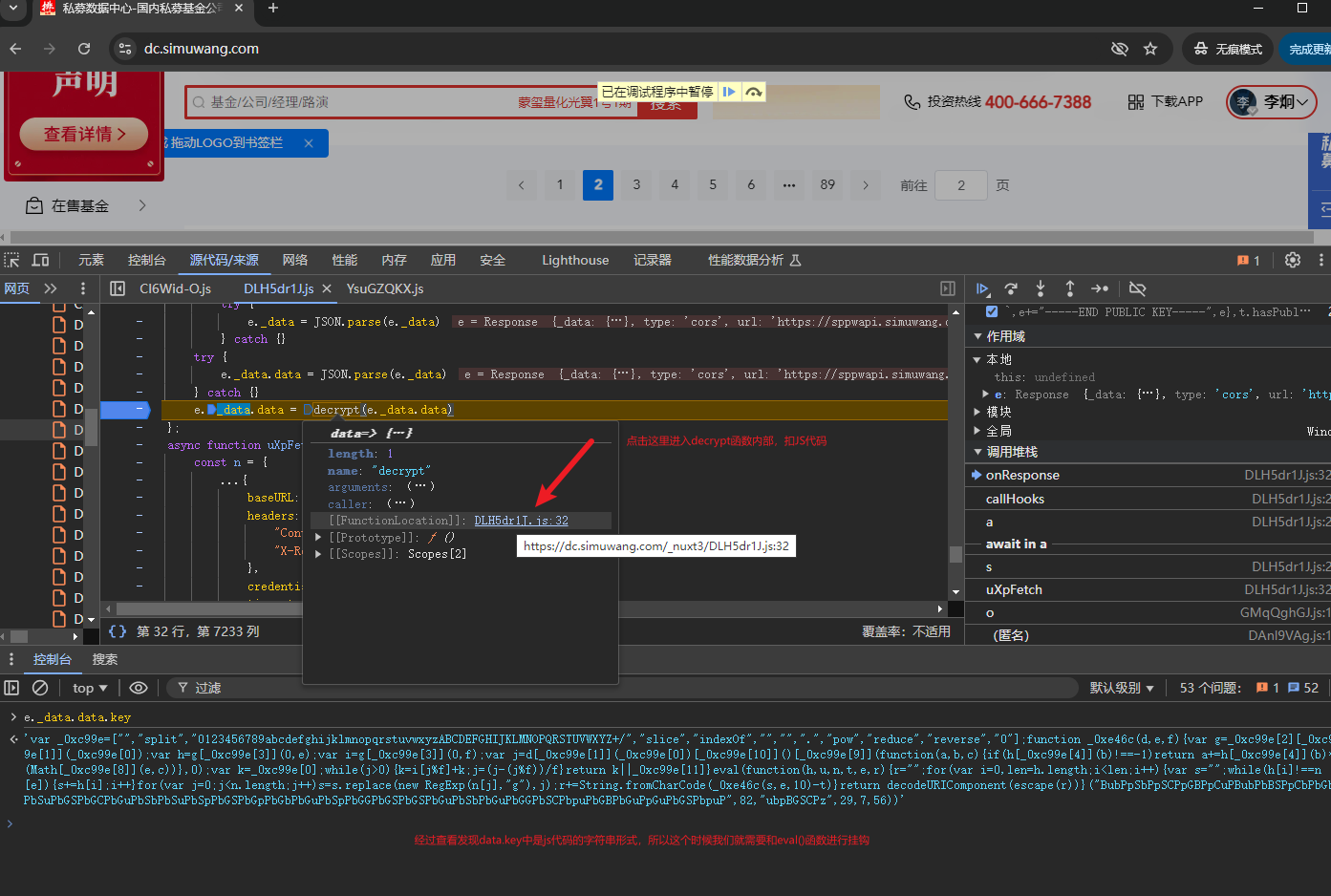This screenshot has width=1331, height=896.
Task: Click the step-over icon in paused overlay
Action: point(754,92)
